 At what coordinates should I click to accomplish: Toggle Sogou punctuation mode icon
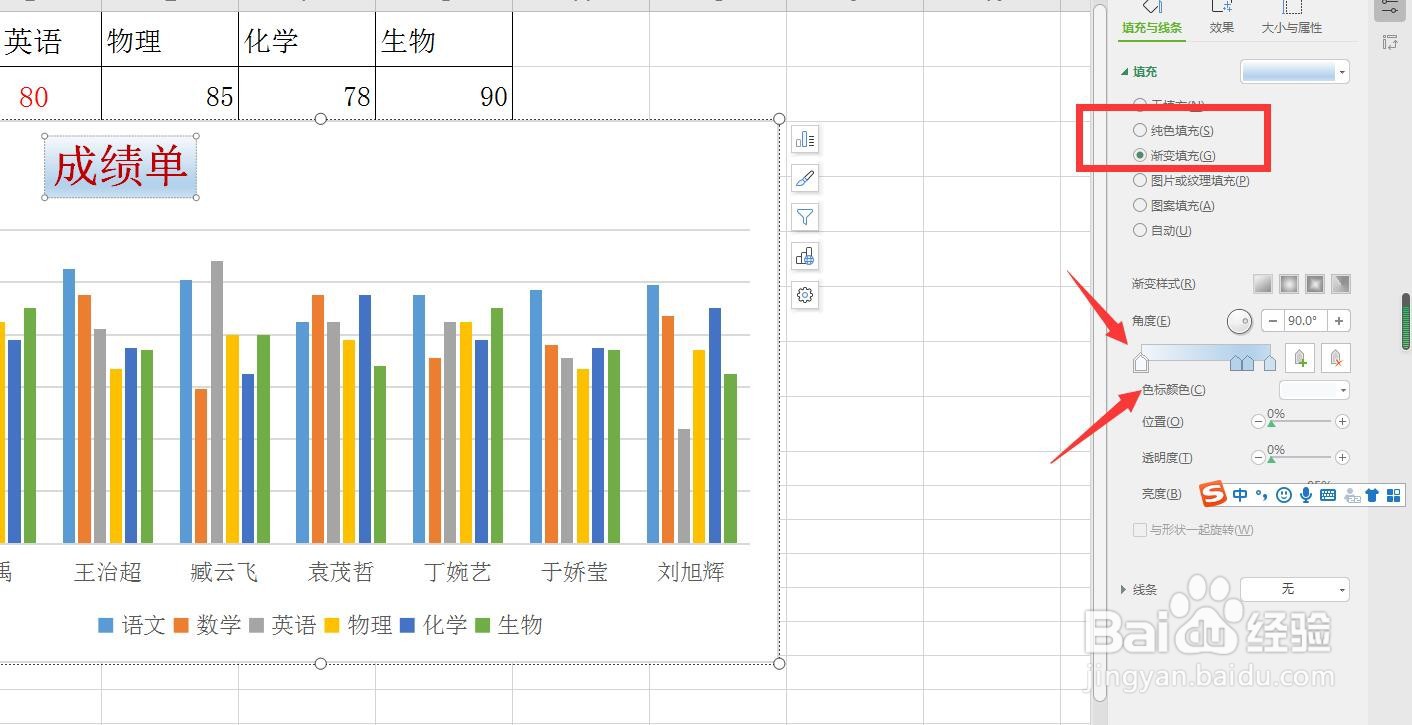1262,495
